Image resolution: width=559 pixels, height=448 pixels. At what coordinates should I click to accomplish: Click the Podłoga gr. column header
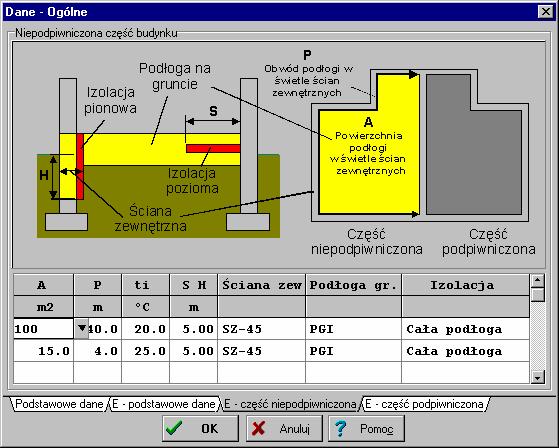pos(353,284)
